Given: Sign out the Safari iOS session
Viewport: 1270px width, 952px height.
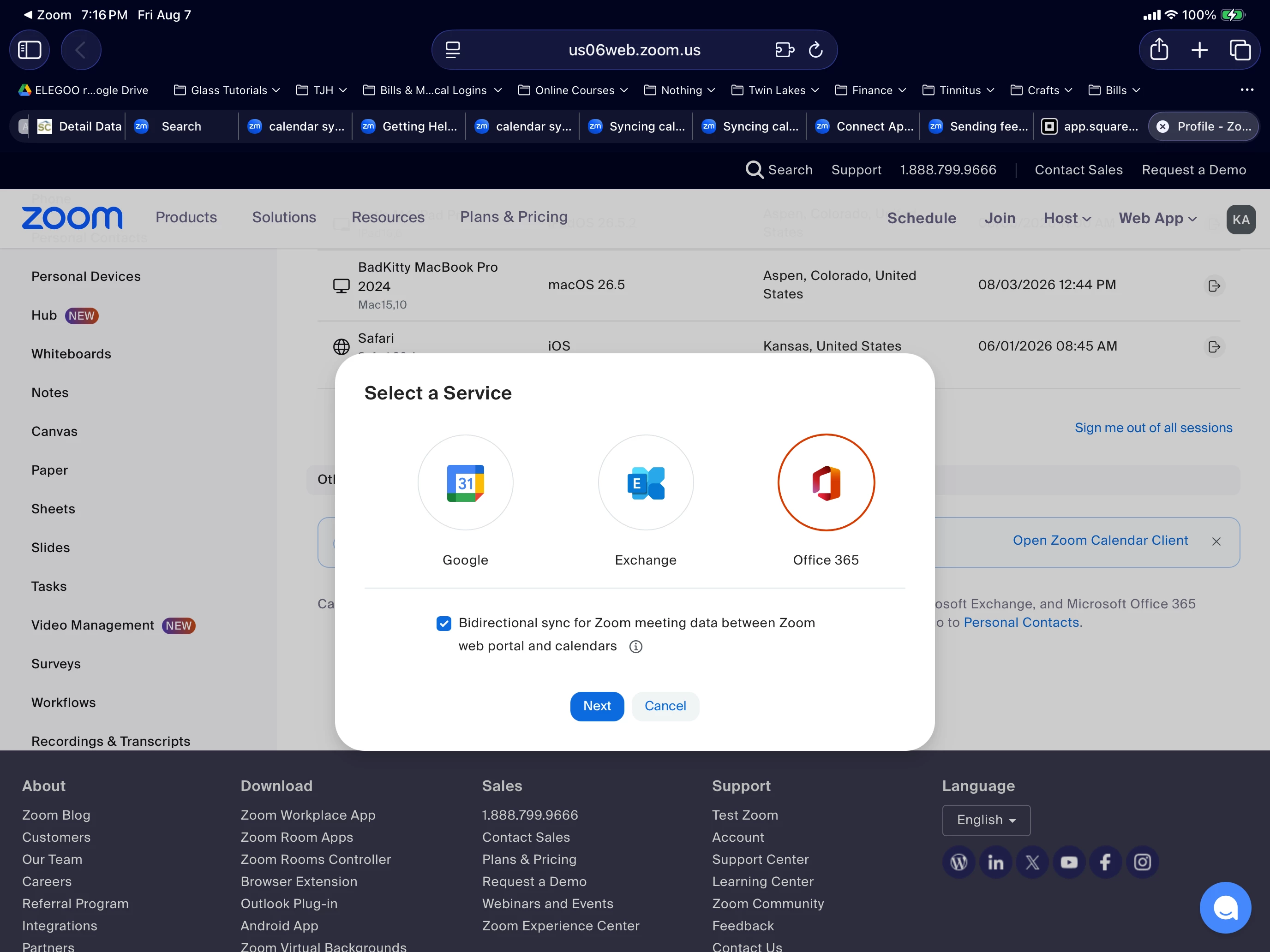Looking at the screenshot, I should click(x=1214, y=346).
